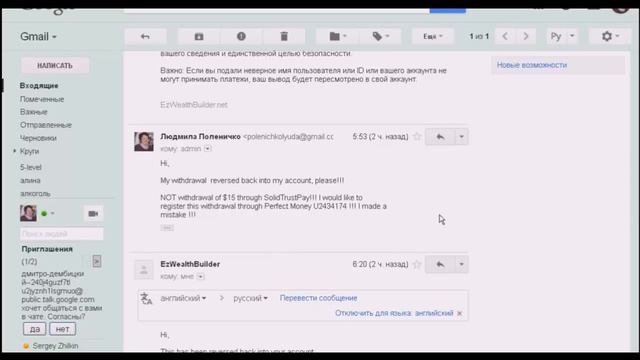Open the green chat status dropdown
This screenshot has width=640, height=360.
point(48,213)
